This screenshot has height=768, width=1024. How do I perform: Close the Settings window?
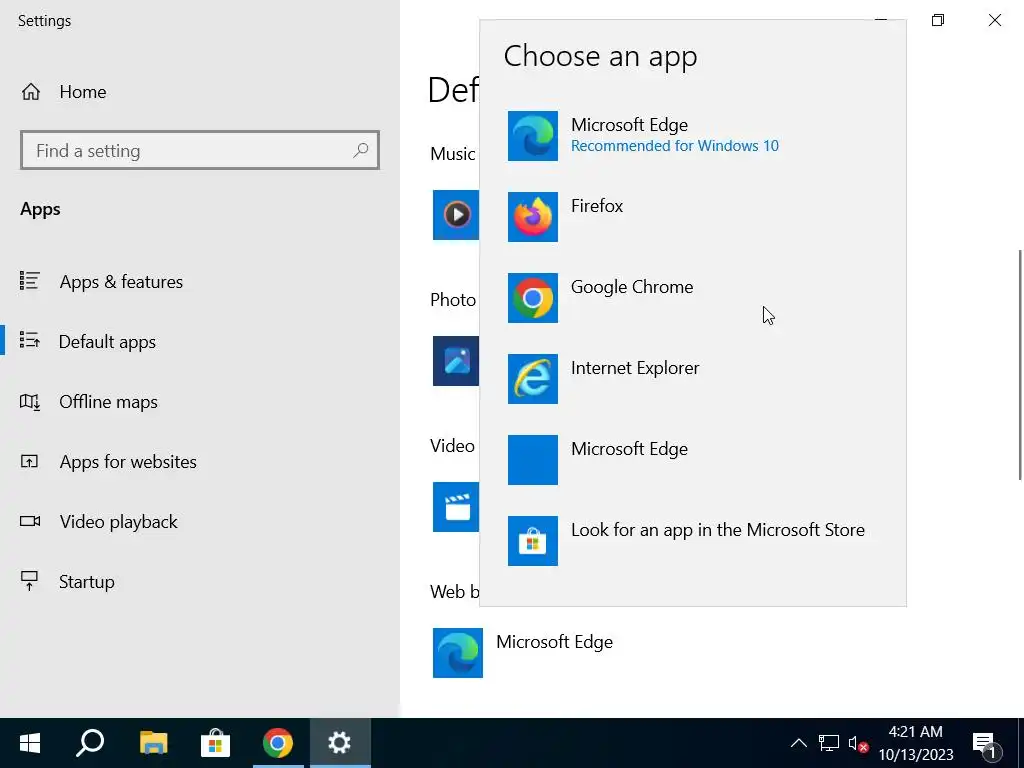995,20
